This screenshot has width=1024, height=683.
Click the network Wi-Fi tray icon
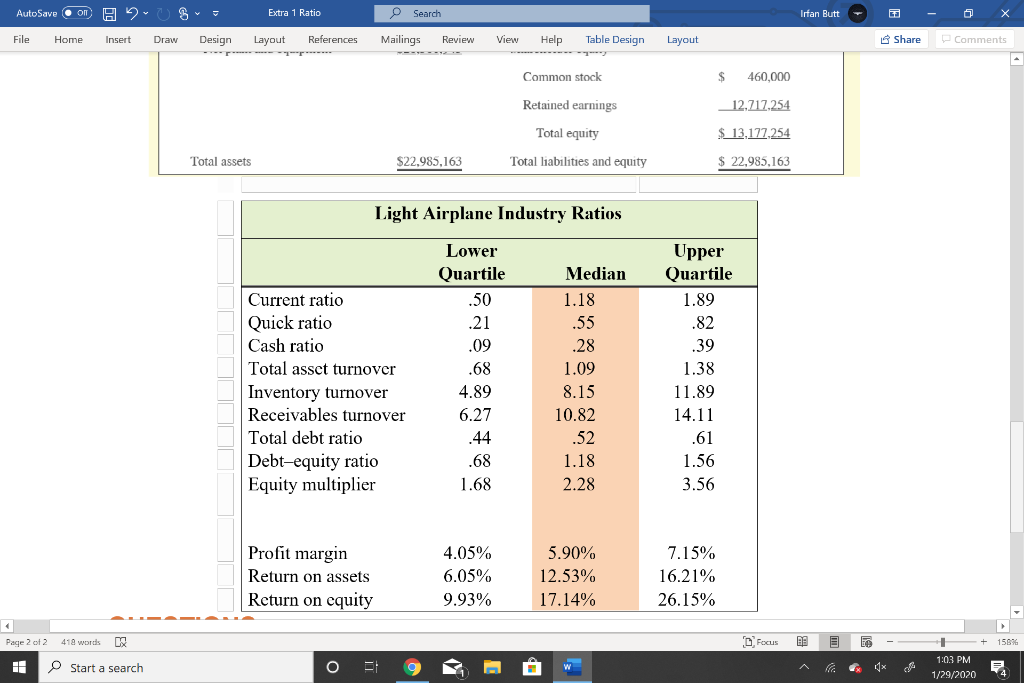point(830,667)
